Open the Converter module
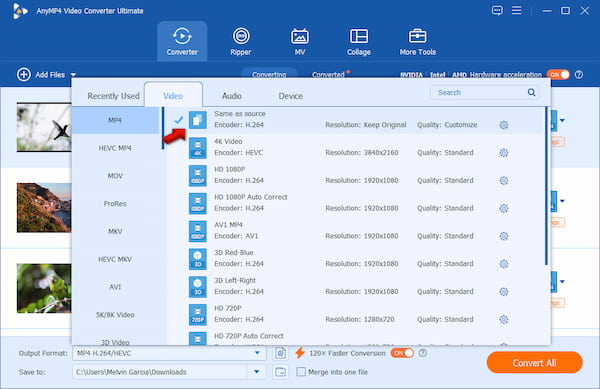The width and height of the screenshot is (600, 389). point(182,41)
